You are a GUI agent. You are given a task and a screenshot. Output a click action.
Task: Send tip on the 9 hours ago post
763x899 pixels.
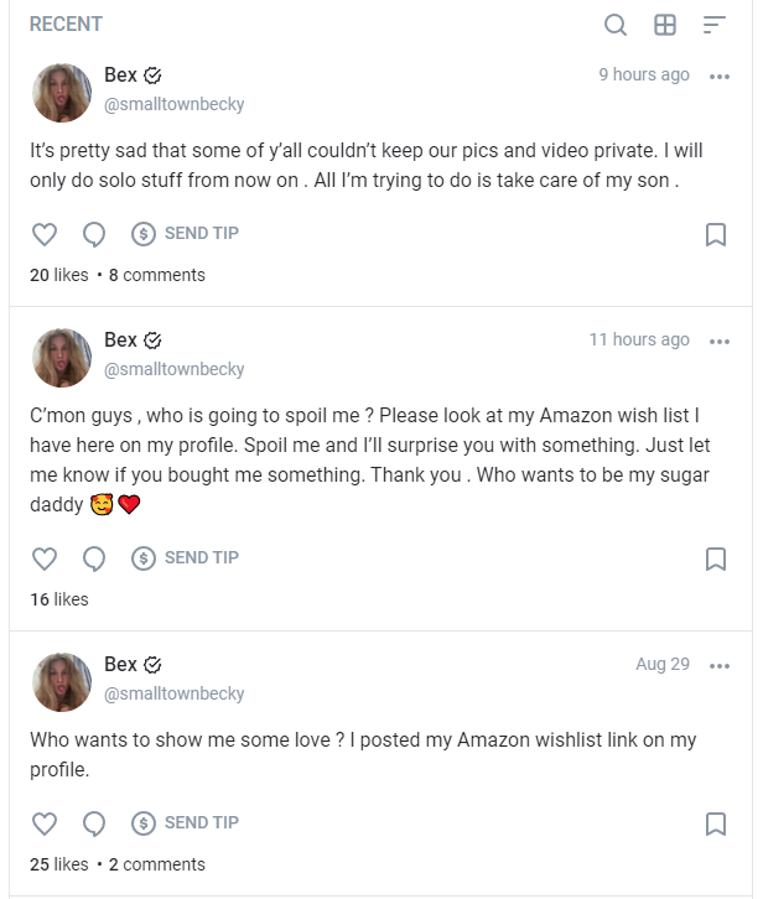186,234
